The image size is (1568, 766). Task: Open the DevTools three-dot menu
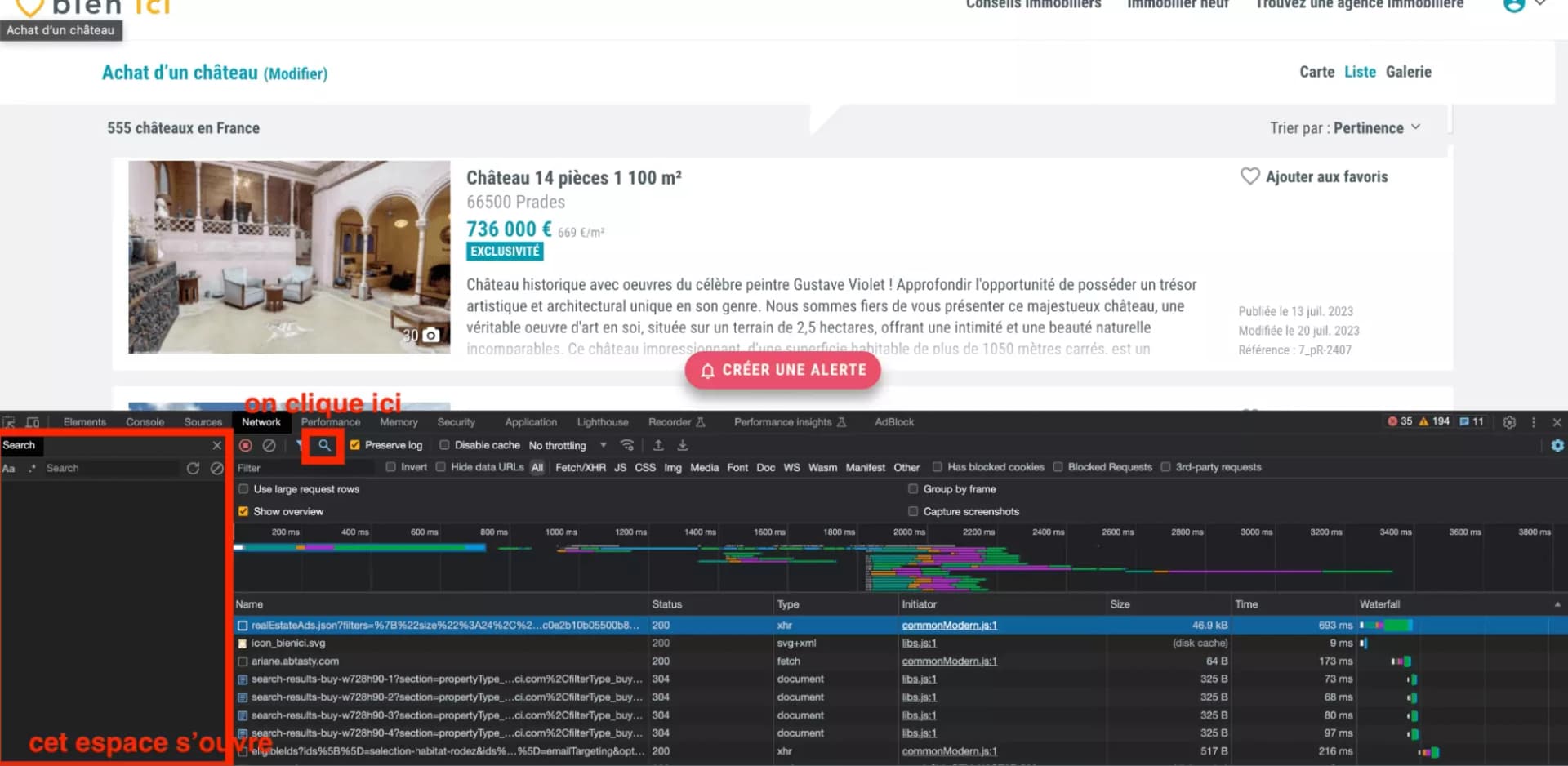tap(1533, 422)
